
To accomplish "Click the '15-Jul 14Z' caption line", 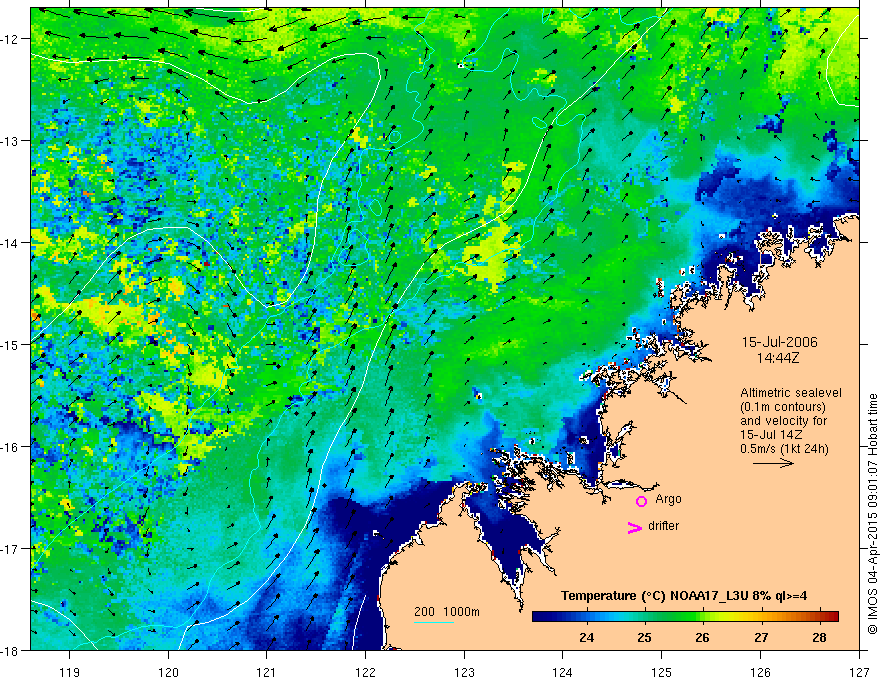I will point(770,435).
